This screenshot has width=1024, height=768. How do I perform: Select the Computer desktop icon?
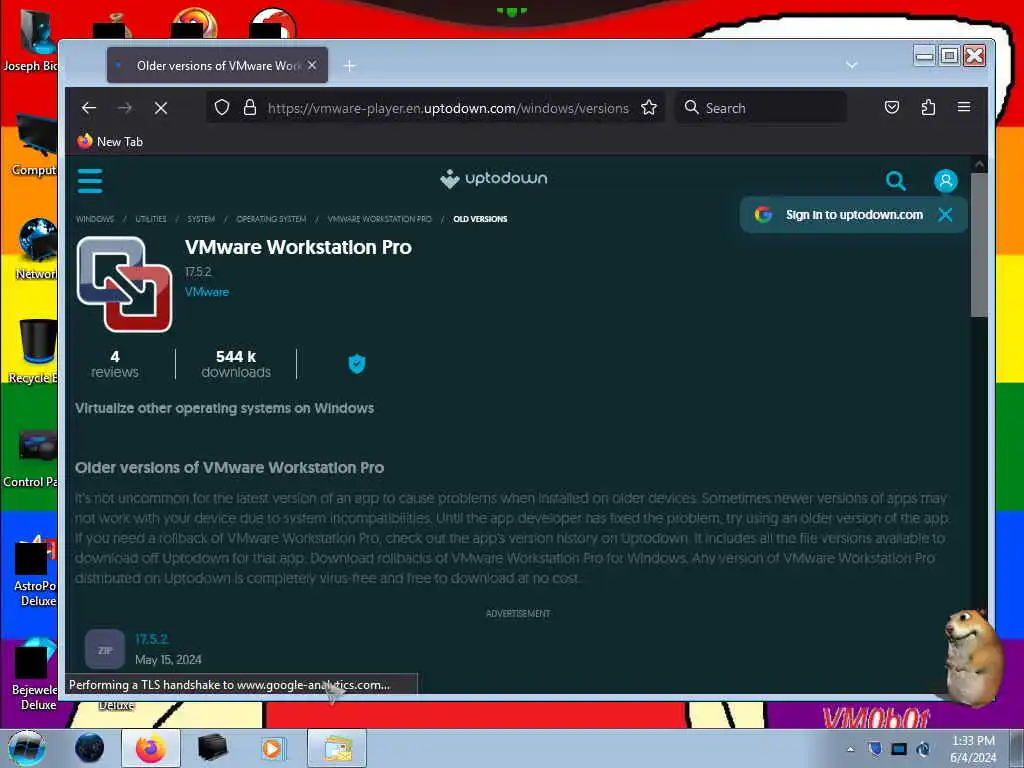coord(34,145)
